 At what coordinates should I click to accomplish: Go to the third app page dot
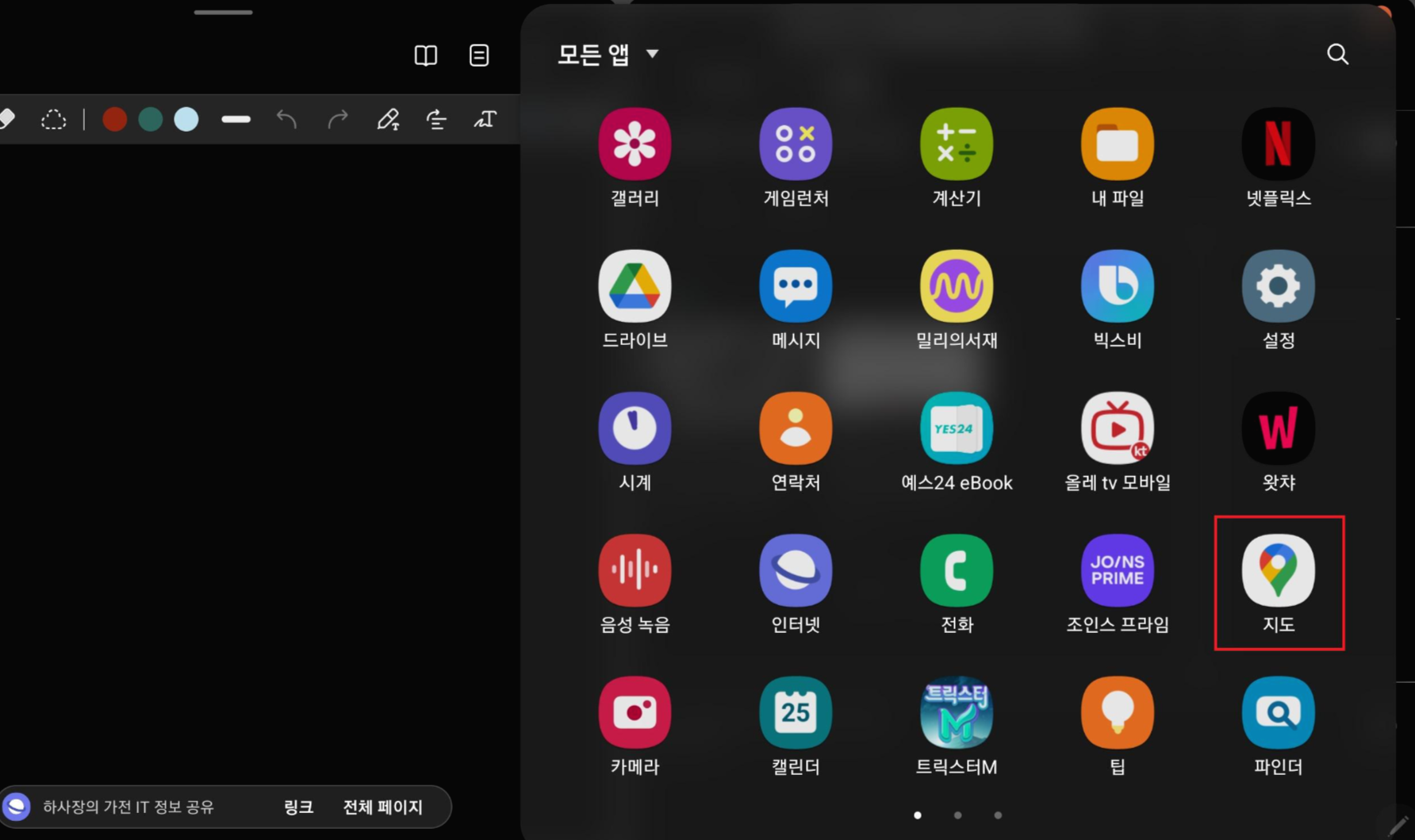click(x=998, y=815)
